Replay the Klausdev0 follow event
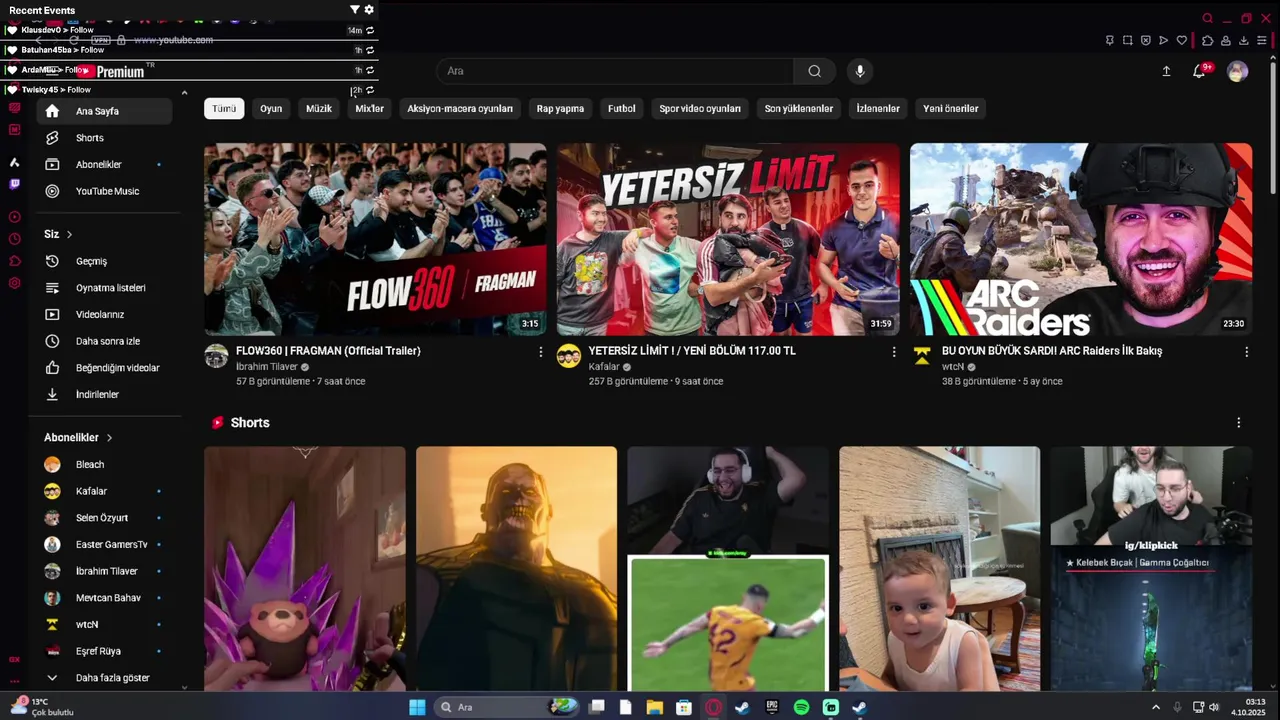This screenshot has width=1280, height=720. coord(370,30)
